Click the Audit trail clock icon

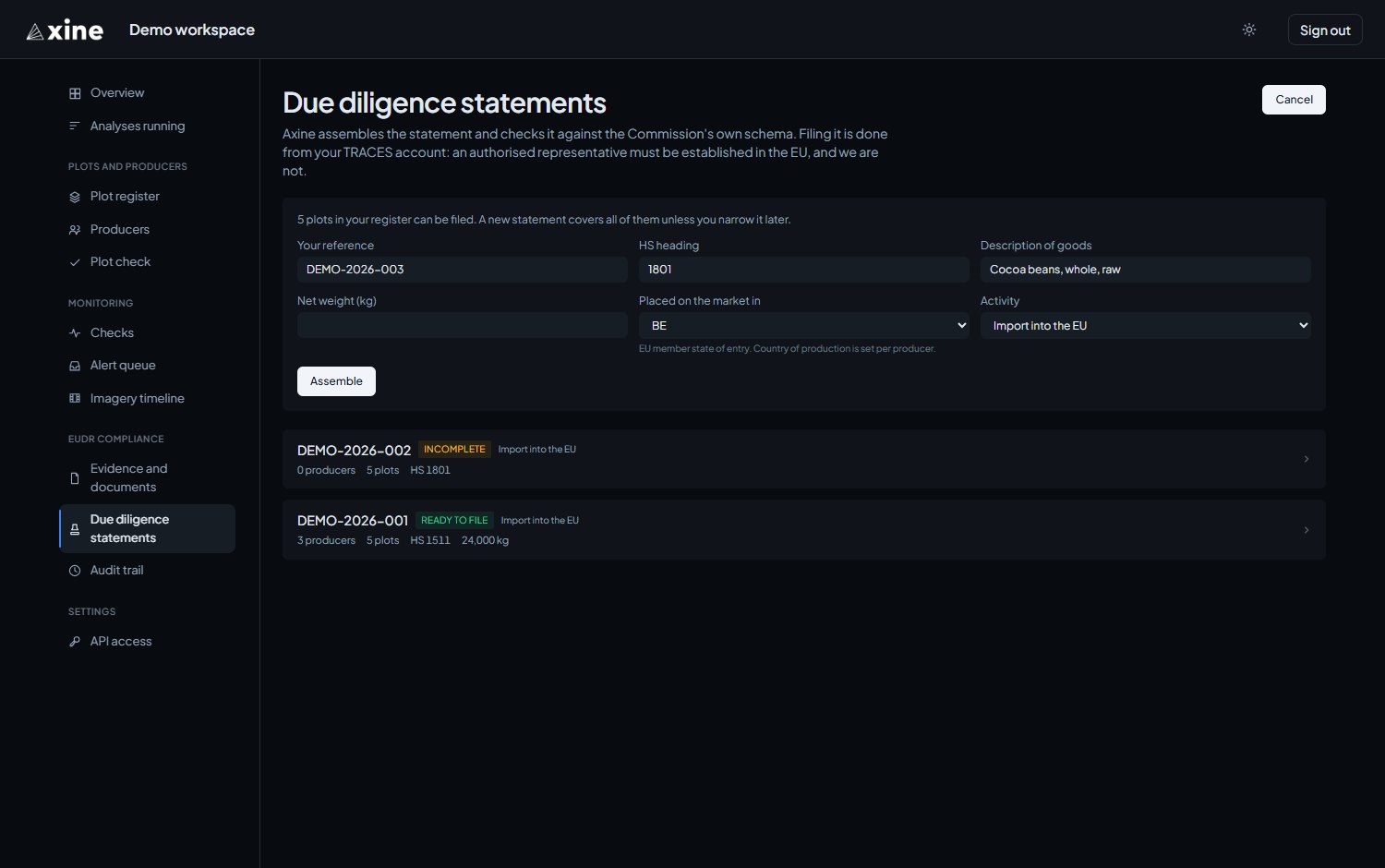pos(75,571)
